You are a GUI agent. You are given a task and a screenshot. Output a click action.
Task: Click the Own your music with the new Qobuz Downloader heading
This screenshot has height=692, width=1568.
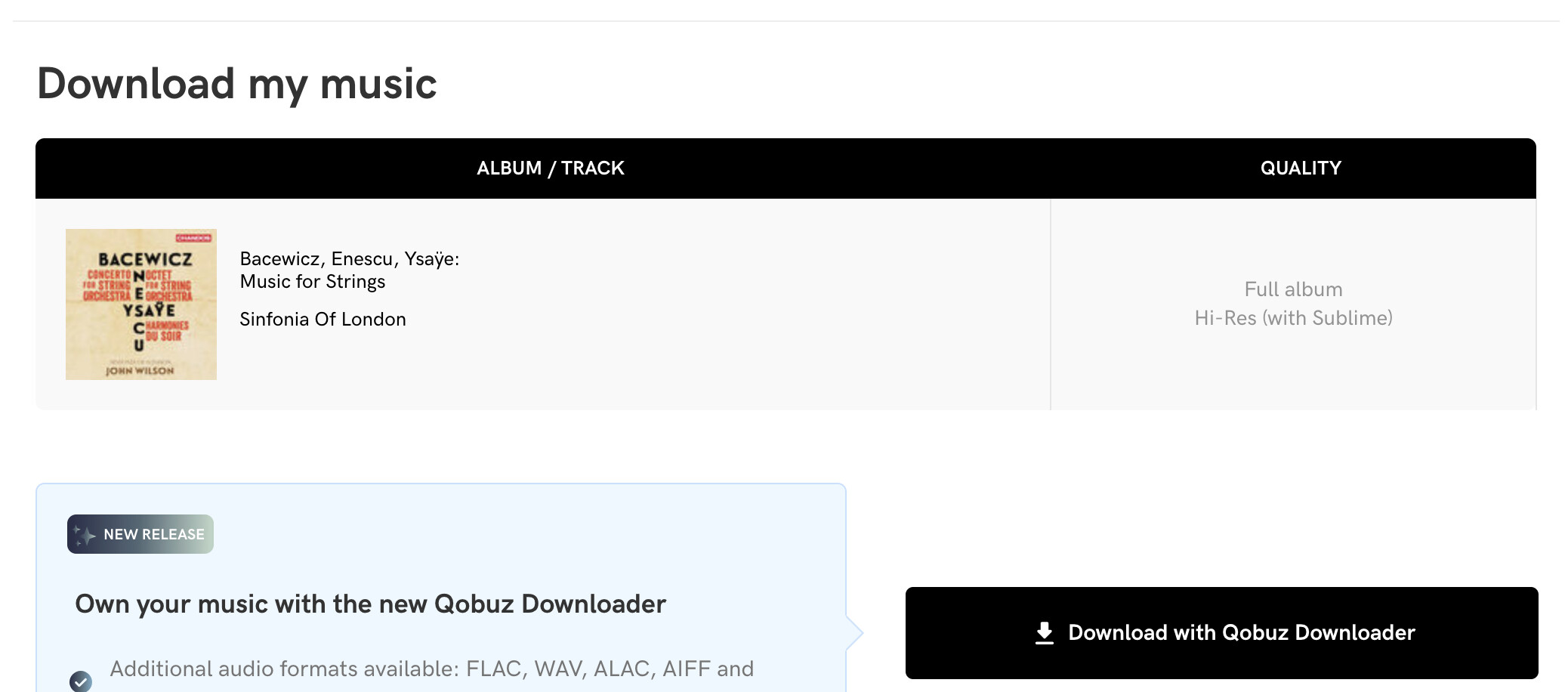pos(370,604)
